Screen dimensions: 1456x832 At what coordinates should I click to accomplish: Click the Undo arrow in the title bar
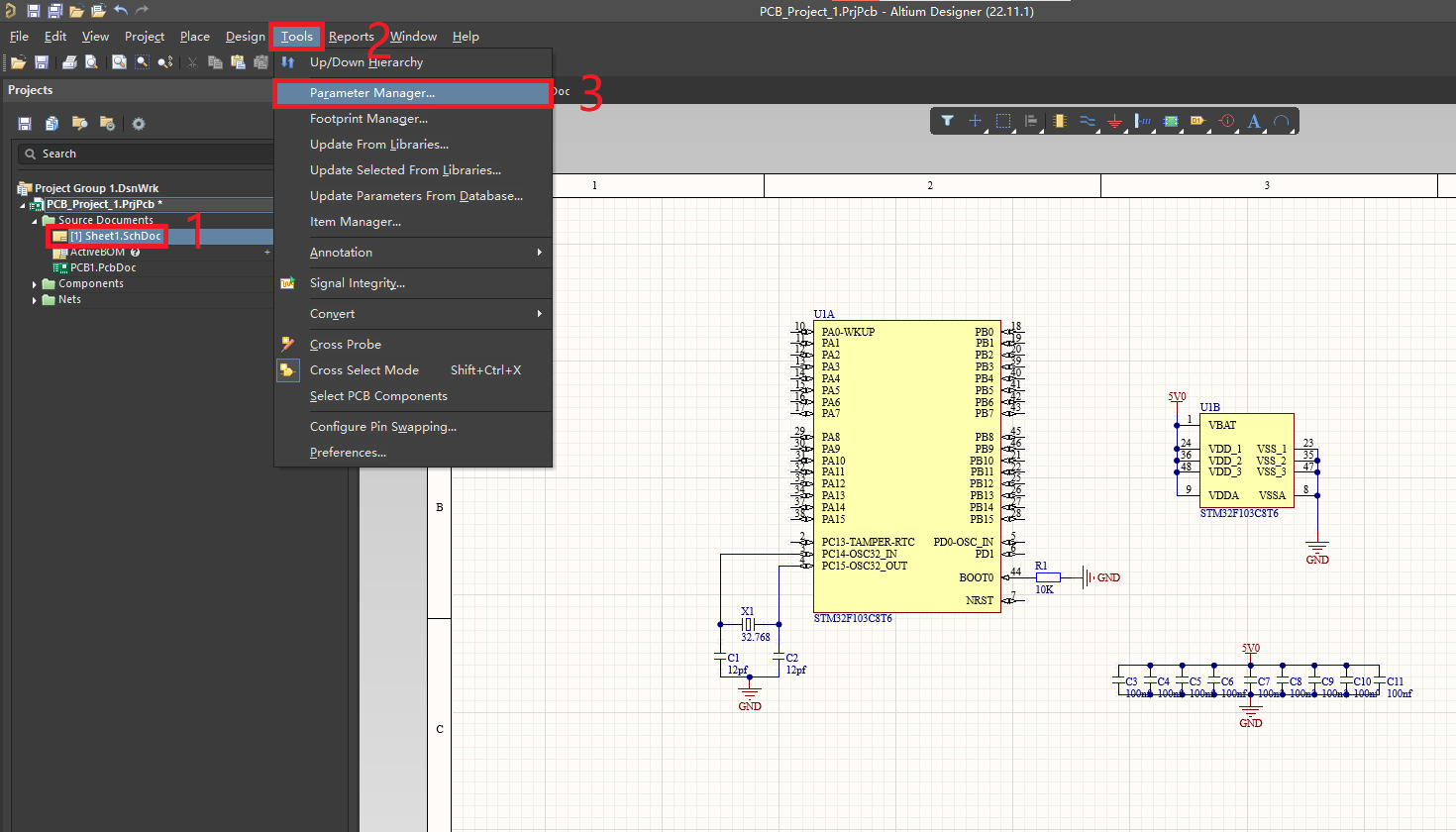click(121, 11)
